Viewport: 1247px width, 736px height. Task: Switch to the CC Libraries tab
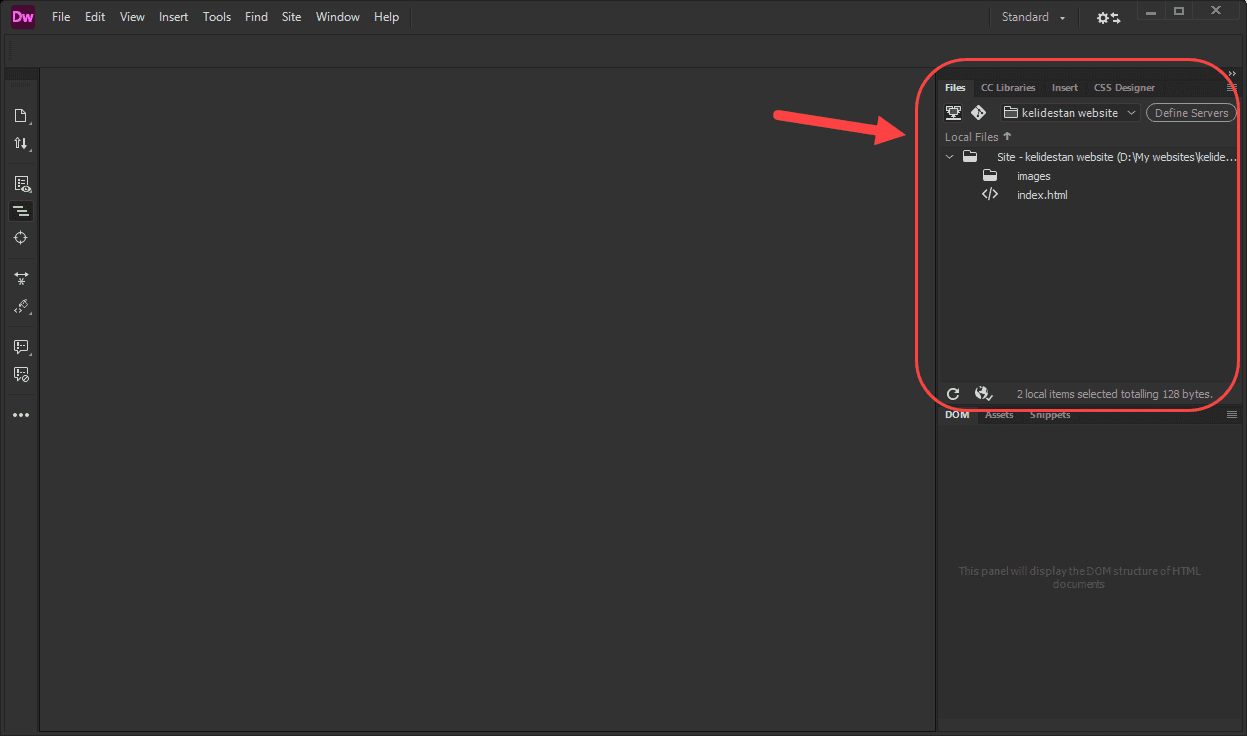[1008, 88]
